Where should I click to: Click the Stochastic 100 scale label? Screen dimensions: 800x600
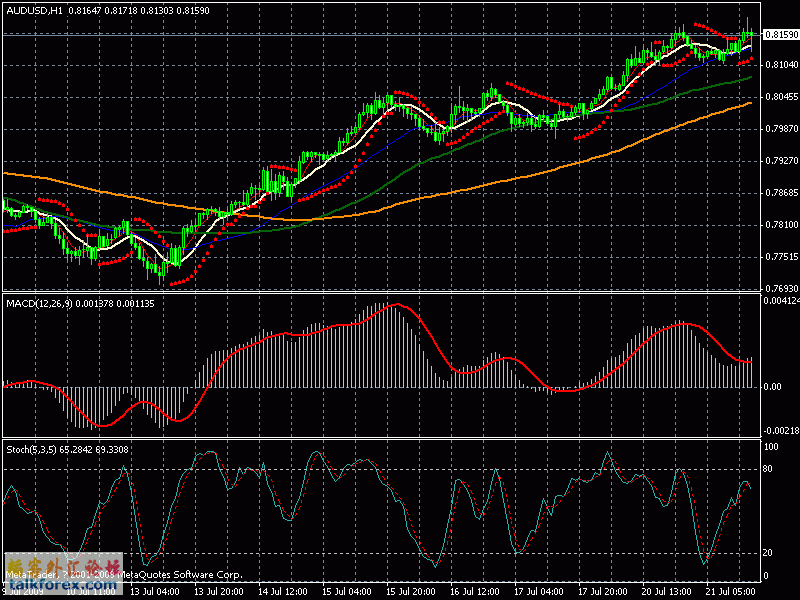tap(771, 447)
